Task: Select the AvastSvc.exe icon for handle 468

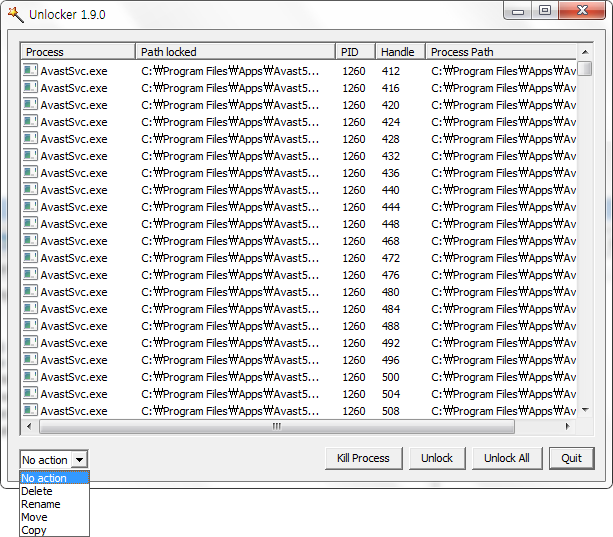Action: pyautogui.click(x=30, y=241)
